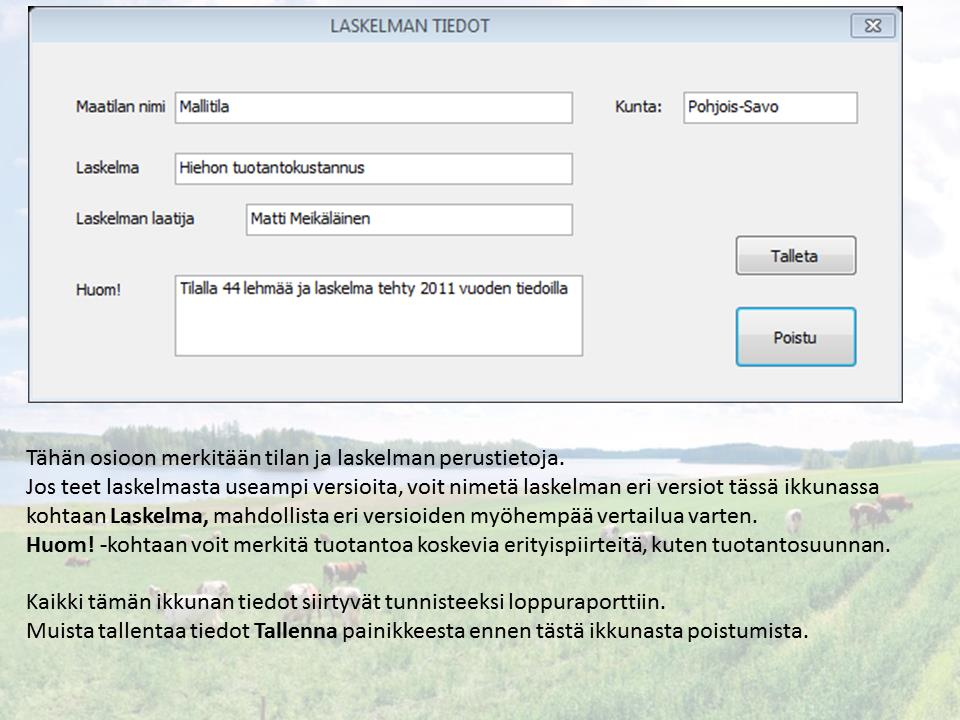Click the 'Laskelman laatija' label

point(135,219)
